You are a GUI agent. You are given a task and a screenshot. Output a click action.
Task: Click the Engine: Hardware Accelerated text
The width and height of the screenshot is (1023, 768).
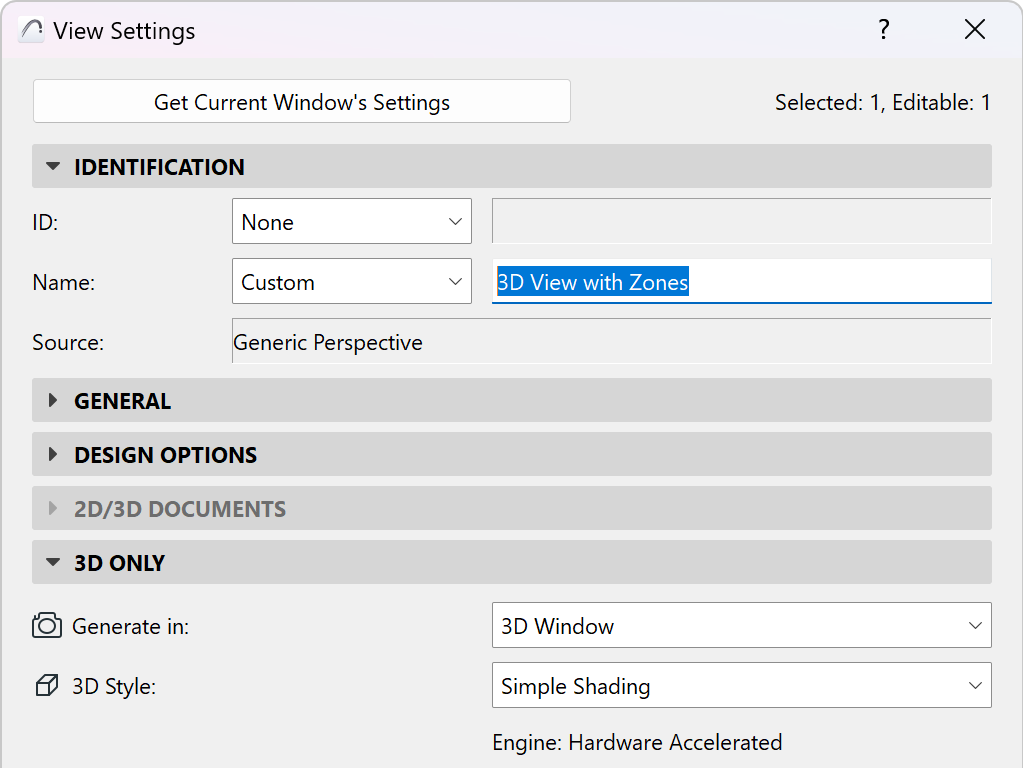(x=637, y=742)
